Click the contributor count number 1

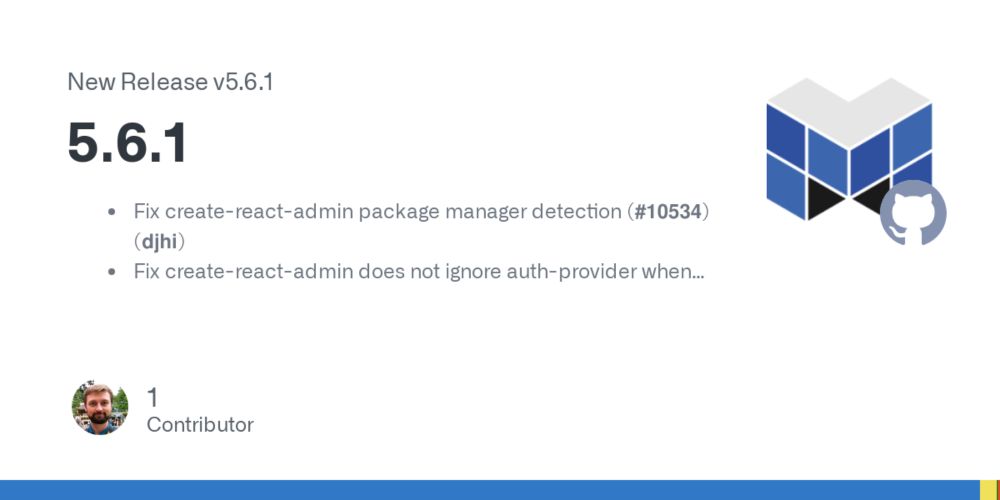(x=152, y=397)
